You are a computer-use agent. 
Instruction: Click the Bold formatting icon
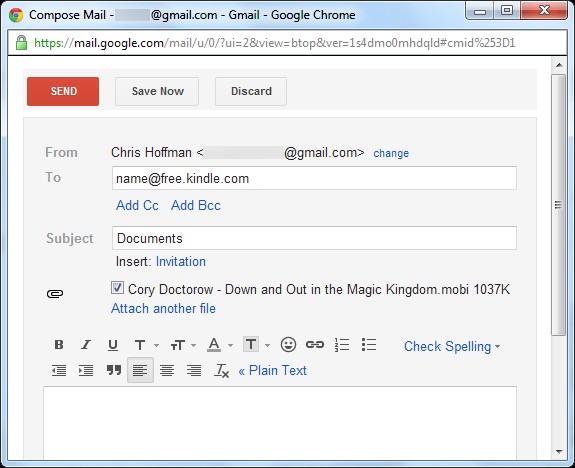click(x=59, y=345)
